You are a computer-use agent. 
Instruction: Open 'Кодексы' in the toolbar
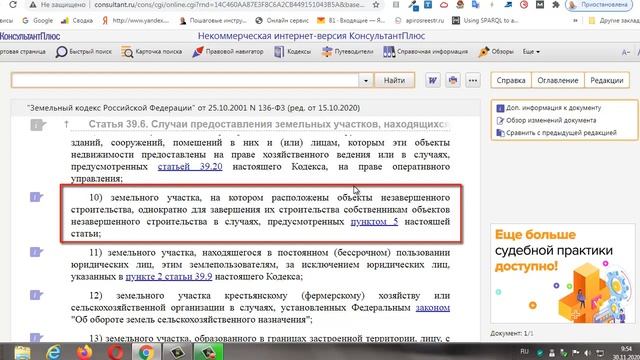[293, 52]
